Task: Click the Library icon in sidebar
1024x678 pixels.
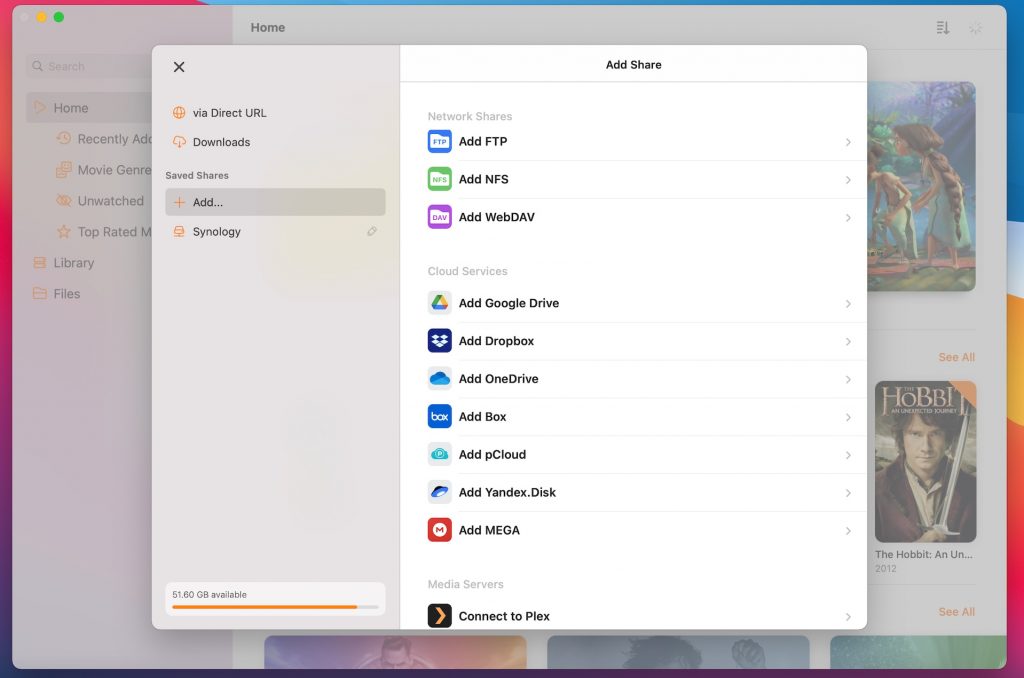Action: 40,263
